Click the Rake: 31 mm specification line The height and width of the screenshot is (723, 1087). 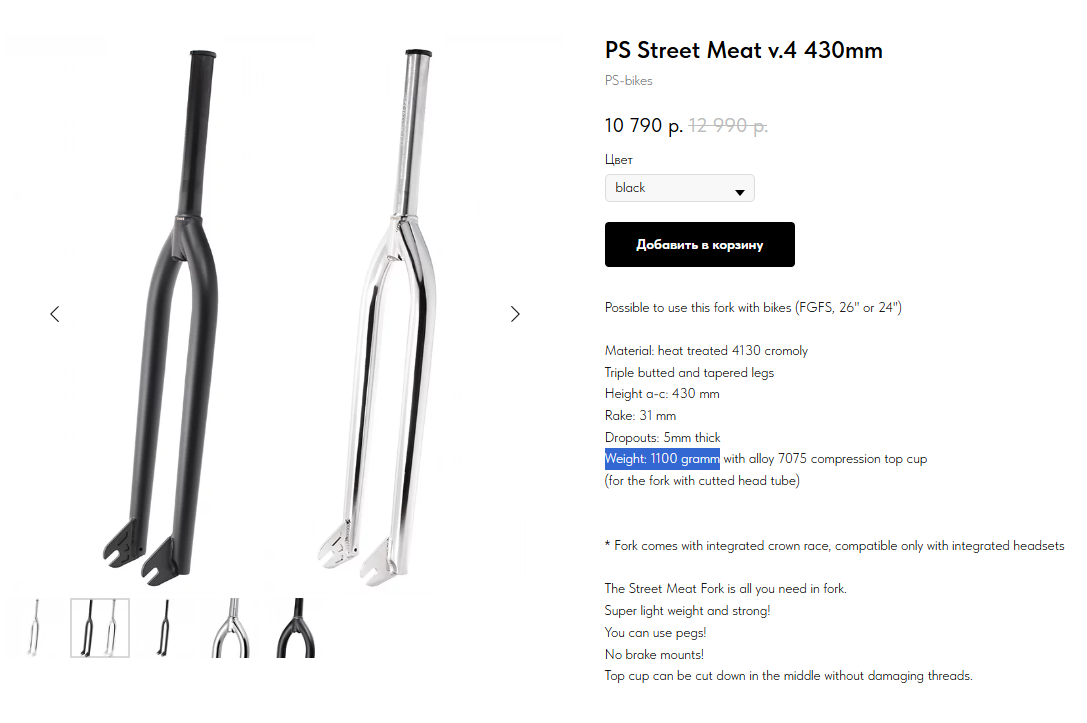coord(640,416)
